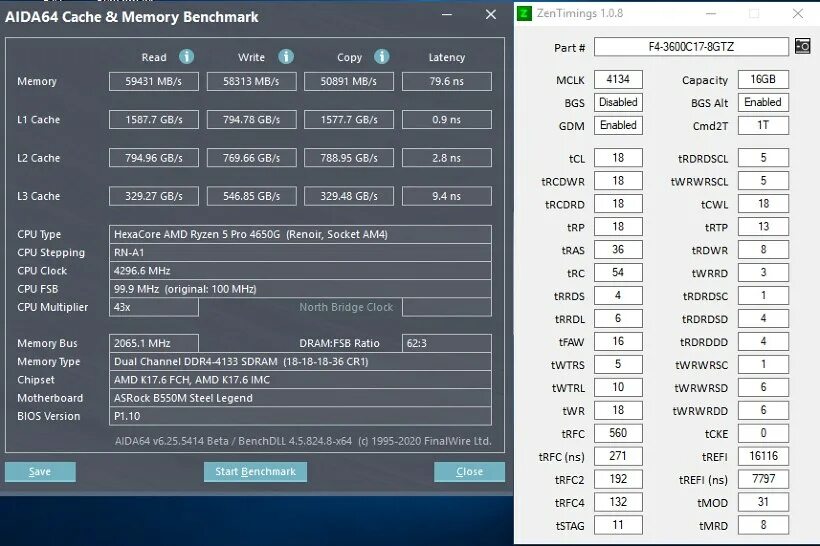Click the tRDWR value 8
The height and width of the screenshot is (546, 820).
pyautogui.click(x=763, y=250)
